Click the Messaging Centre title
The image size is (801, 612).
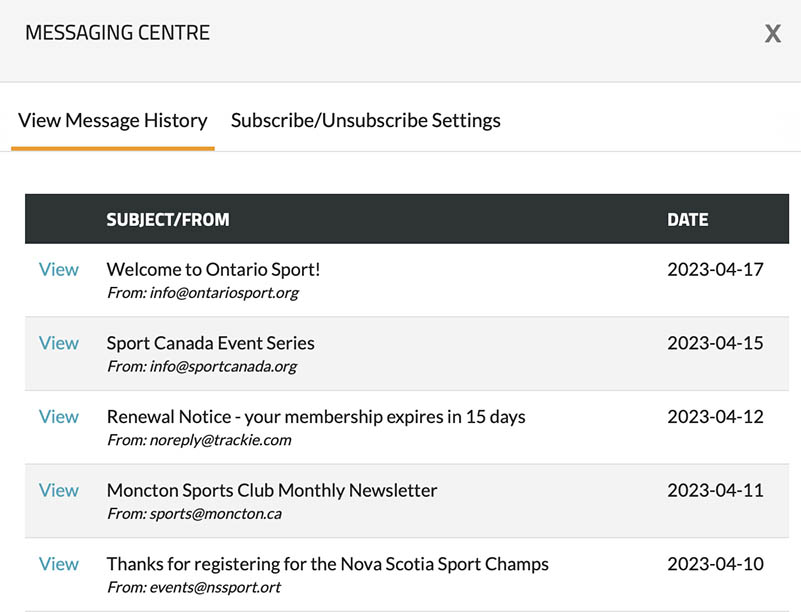(117, 33)
